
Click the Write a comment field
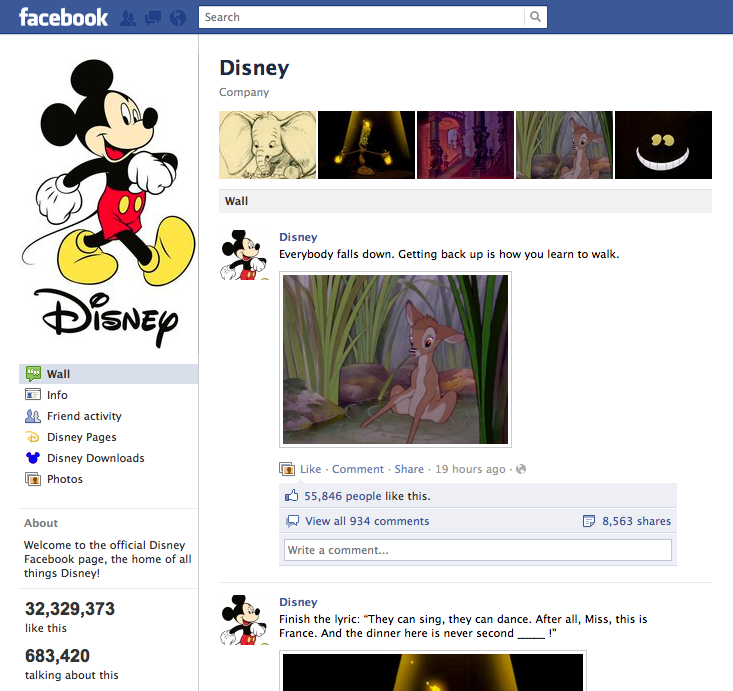pyautogui.click(x=478, y=550)
